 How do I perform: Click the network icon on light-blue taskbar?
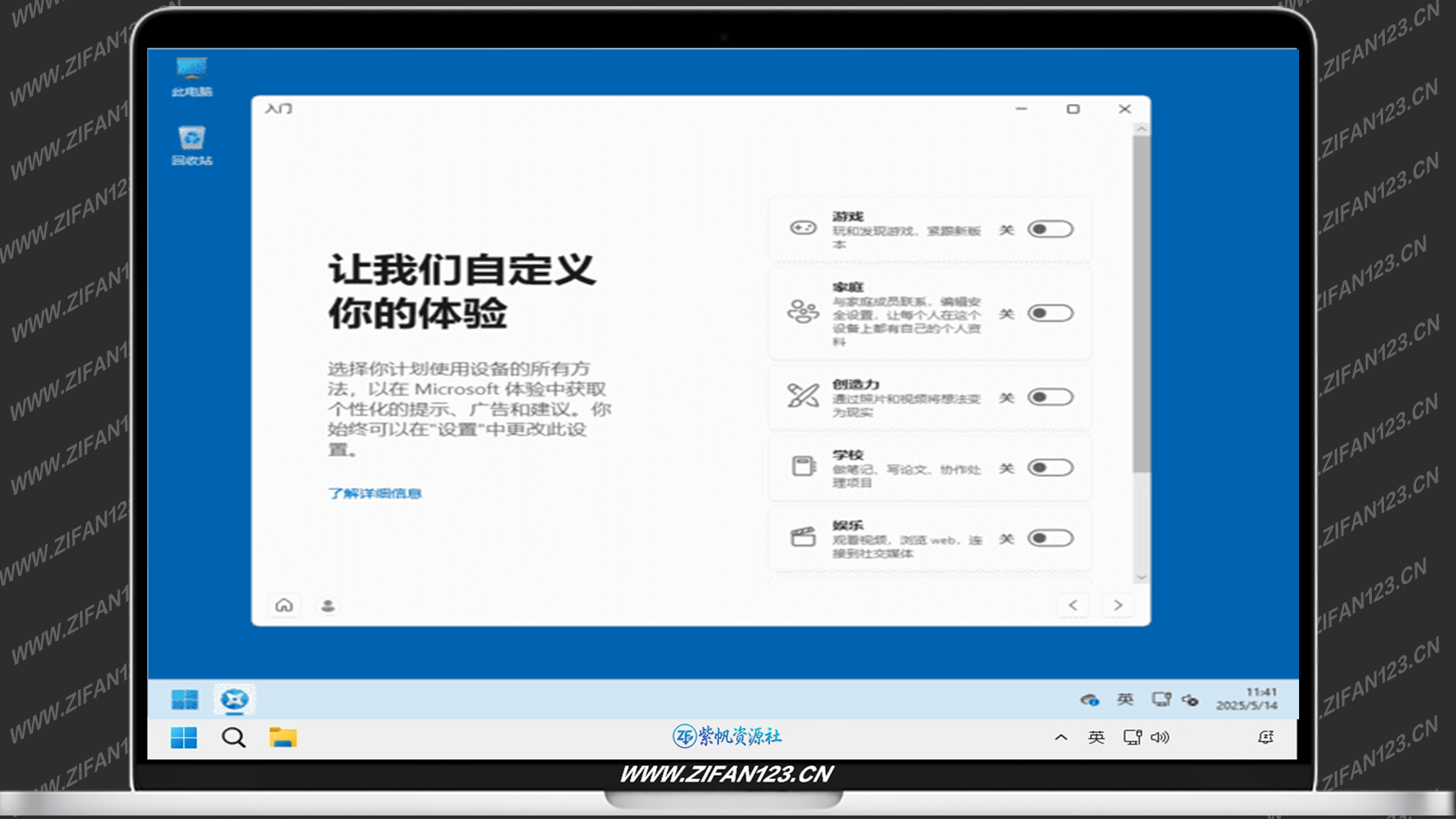click(1161, 699)
